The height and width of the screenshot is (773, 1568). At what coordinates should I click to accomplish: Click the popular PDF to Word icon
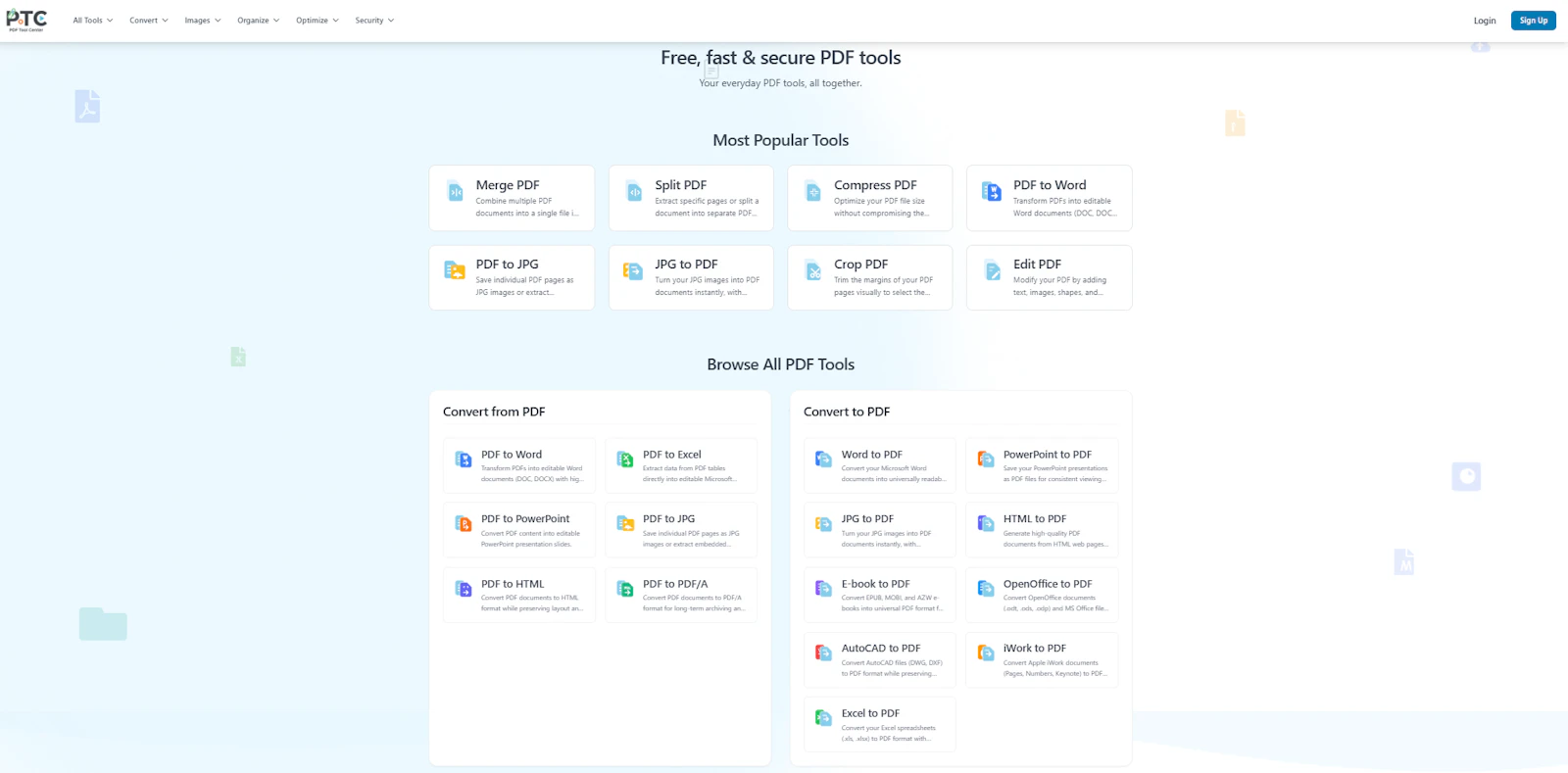pyautogui.click(x=992, y=192)
